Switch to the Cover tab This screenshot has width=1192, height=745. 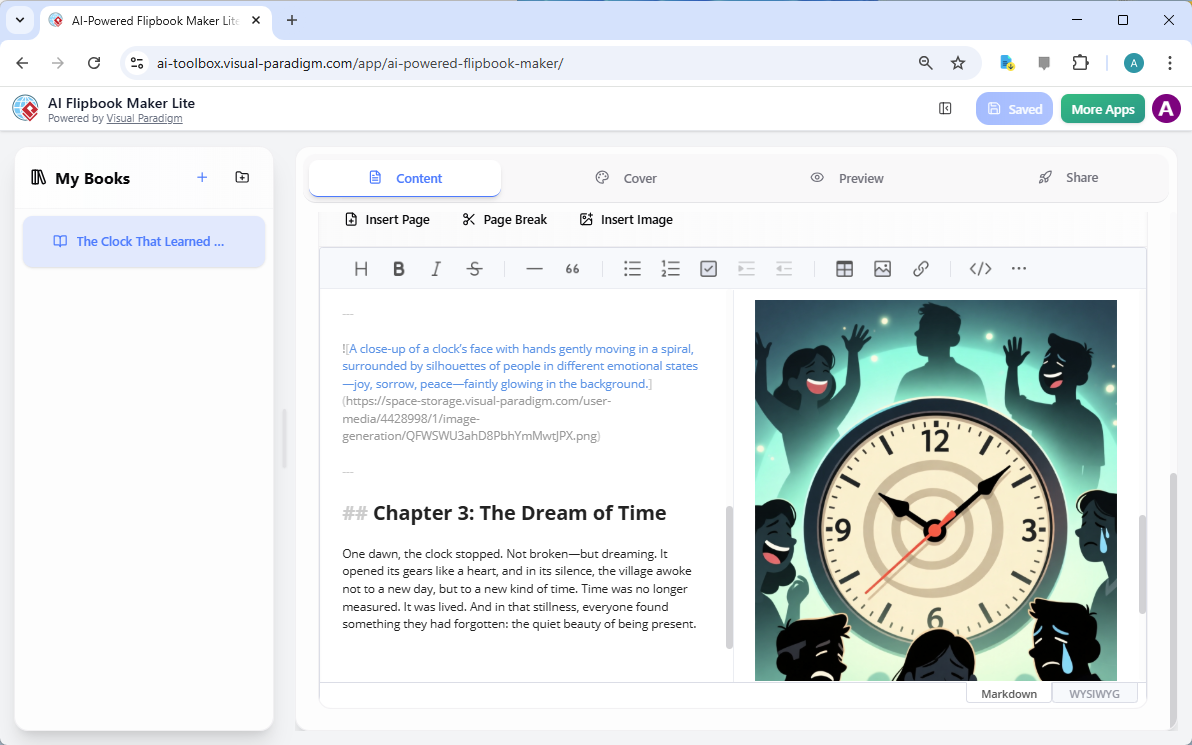point(626,177)
